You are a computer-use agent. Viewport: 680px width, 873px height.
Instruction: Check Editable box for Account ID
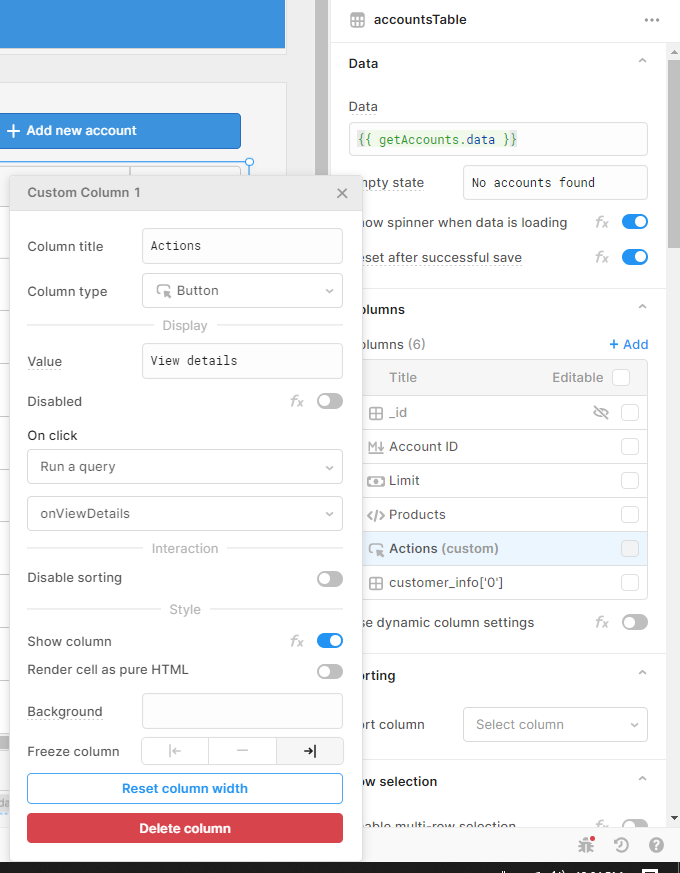pyautogui.click(x=630, y=446)
